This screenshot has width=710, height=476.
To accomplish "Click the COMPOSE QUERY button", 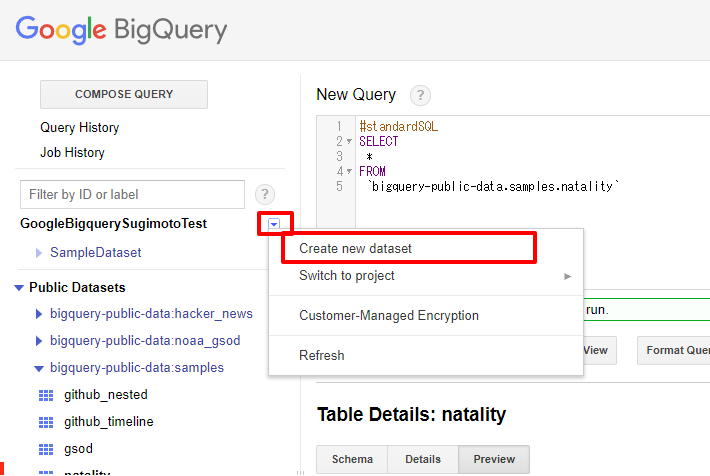I will coord(124,94).
